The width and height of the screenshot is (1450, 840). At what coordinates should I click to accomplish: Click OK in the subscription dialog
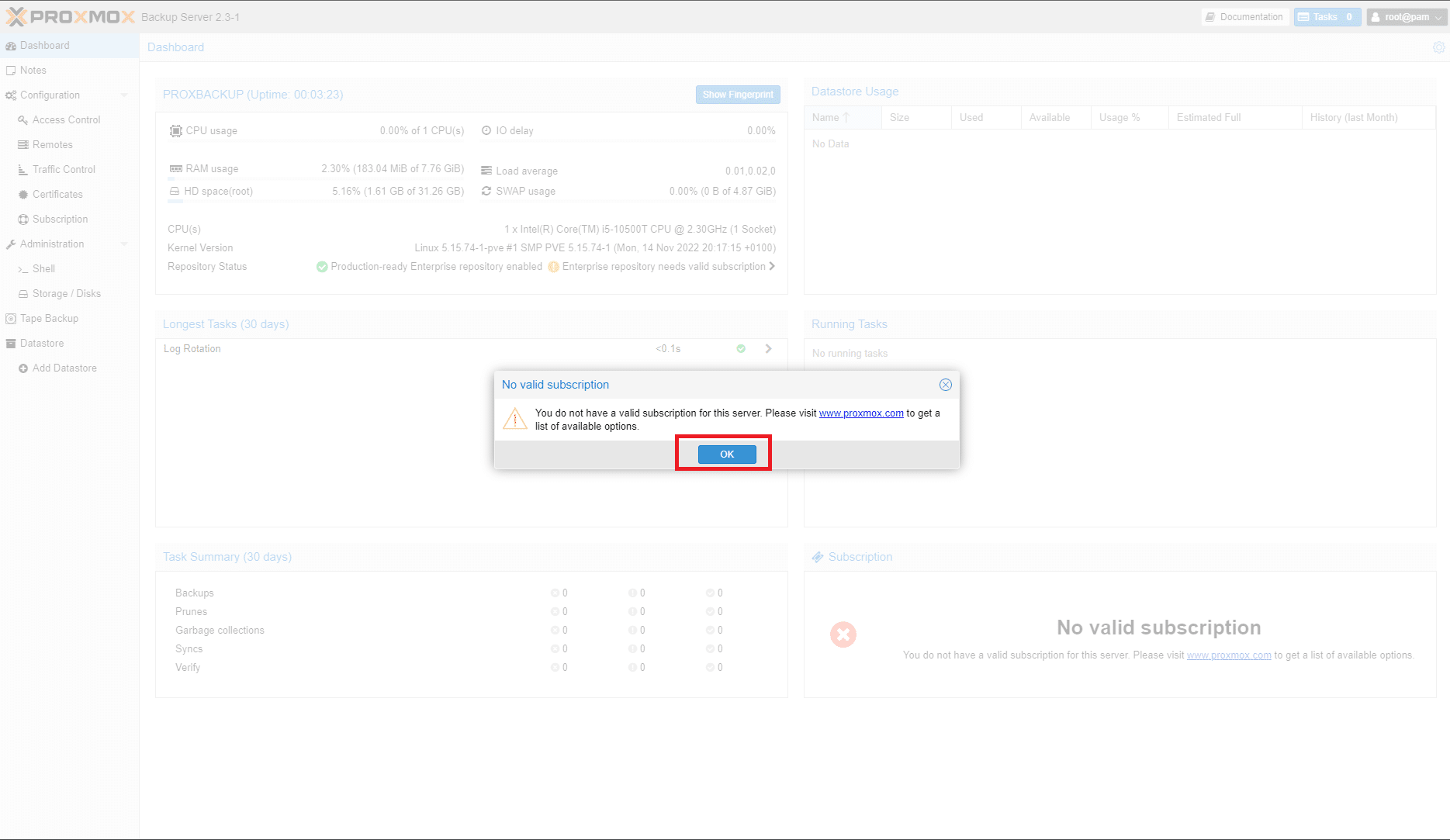(x=727, y=455)
